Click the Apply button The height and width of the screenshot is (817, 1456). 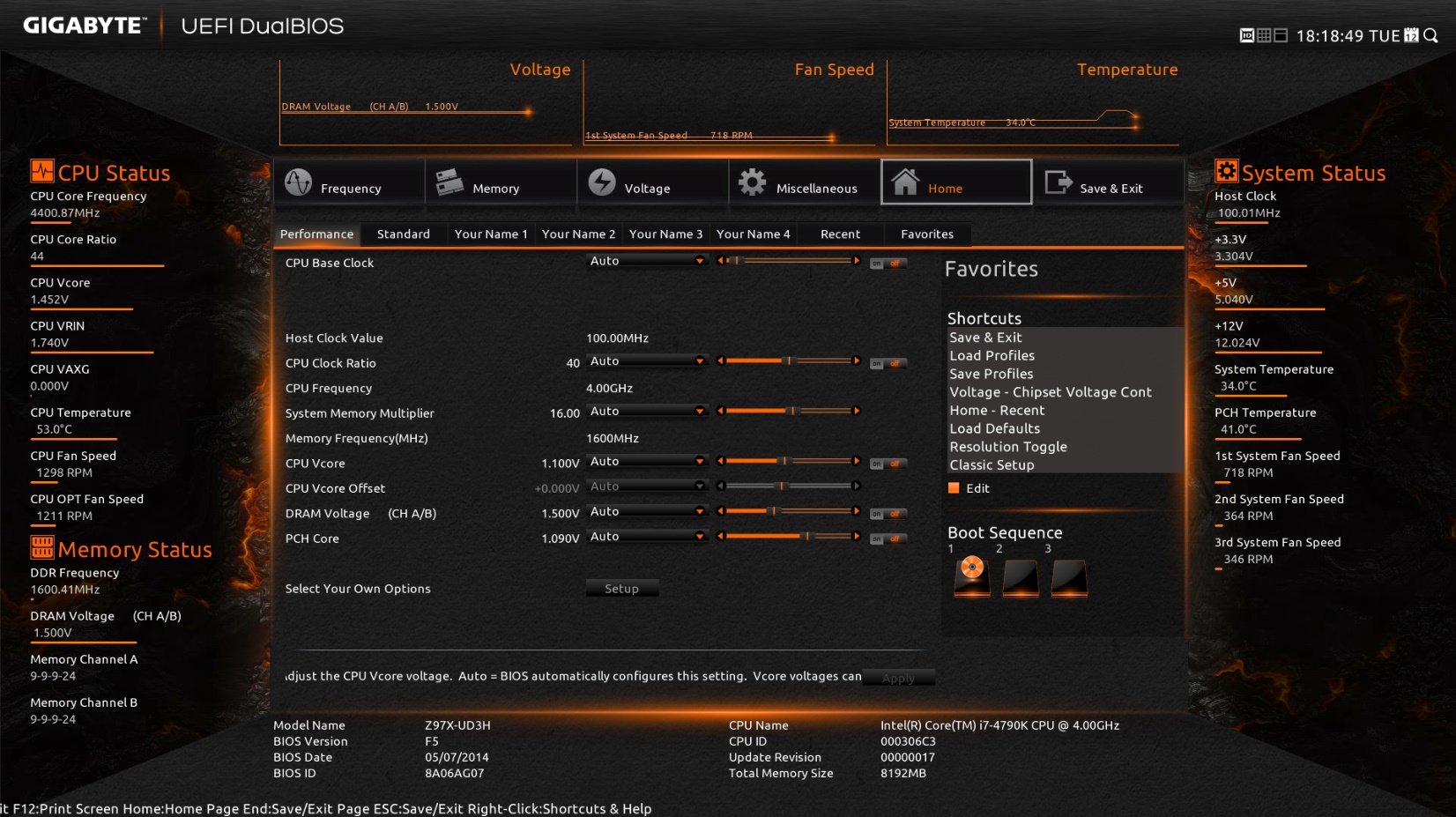(x=898, y=678)
